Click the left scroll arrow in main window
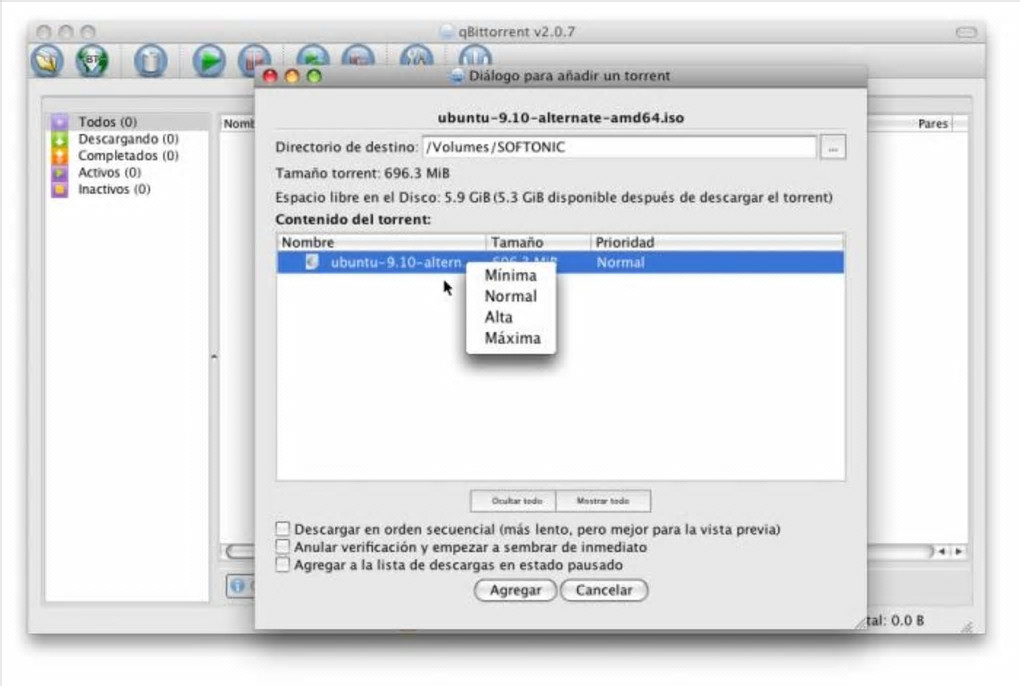1020x686 pixels. (x=941, y=551)
